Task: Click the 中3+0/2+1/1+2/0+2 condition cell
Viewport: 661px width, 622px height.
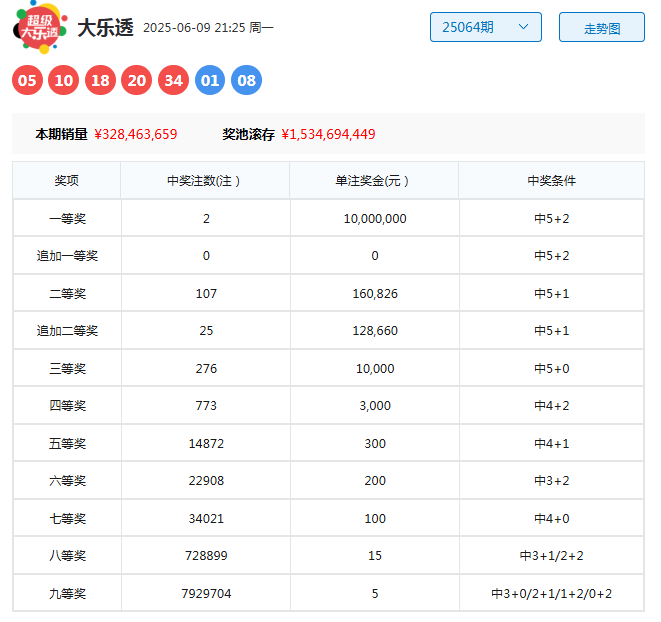Action: (x=551, y=594)
